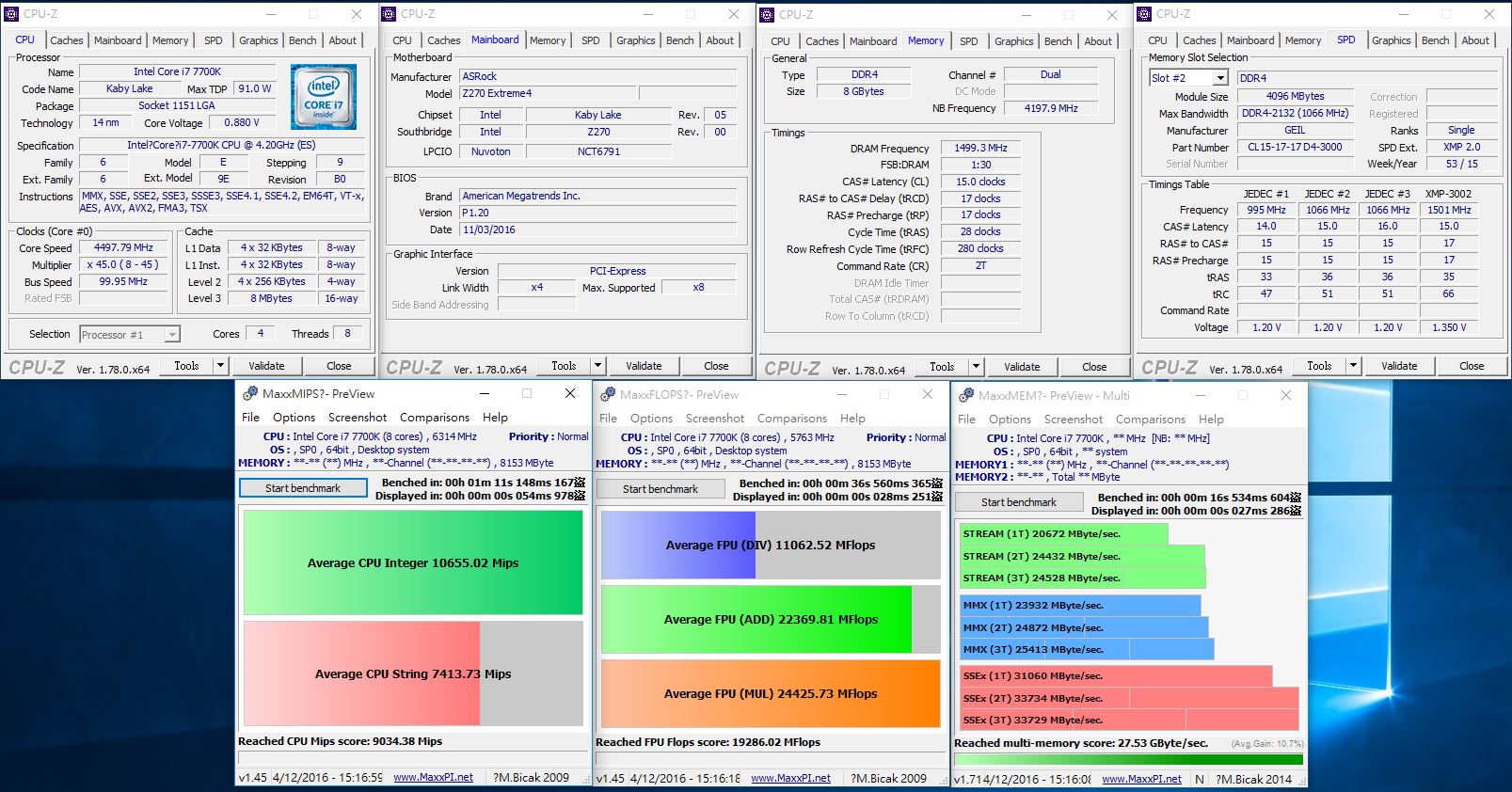Screen dimensions: 1512x792
Task: Click the DRAM Frequency 1499.3 MHz field
Action: tap(980, 148)
